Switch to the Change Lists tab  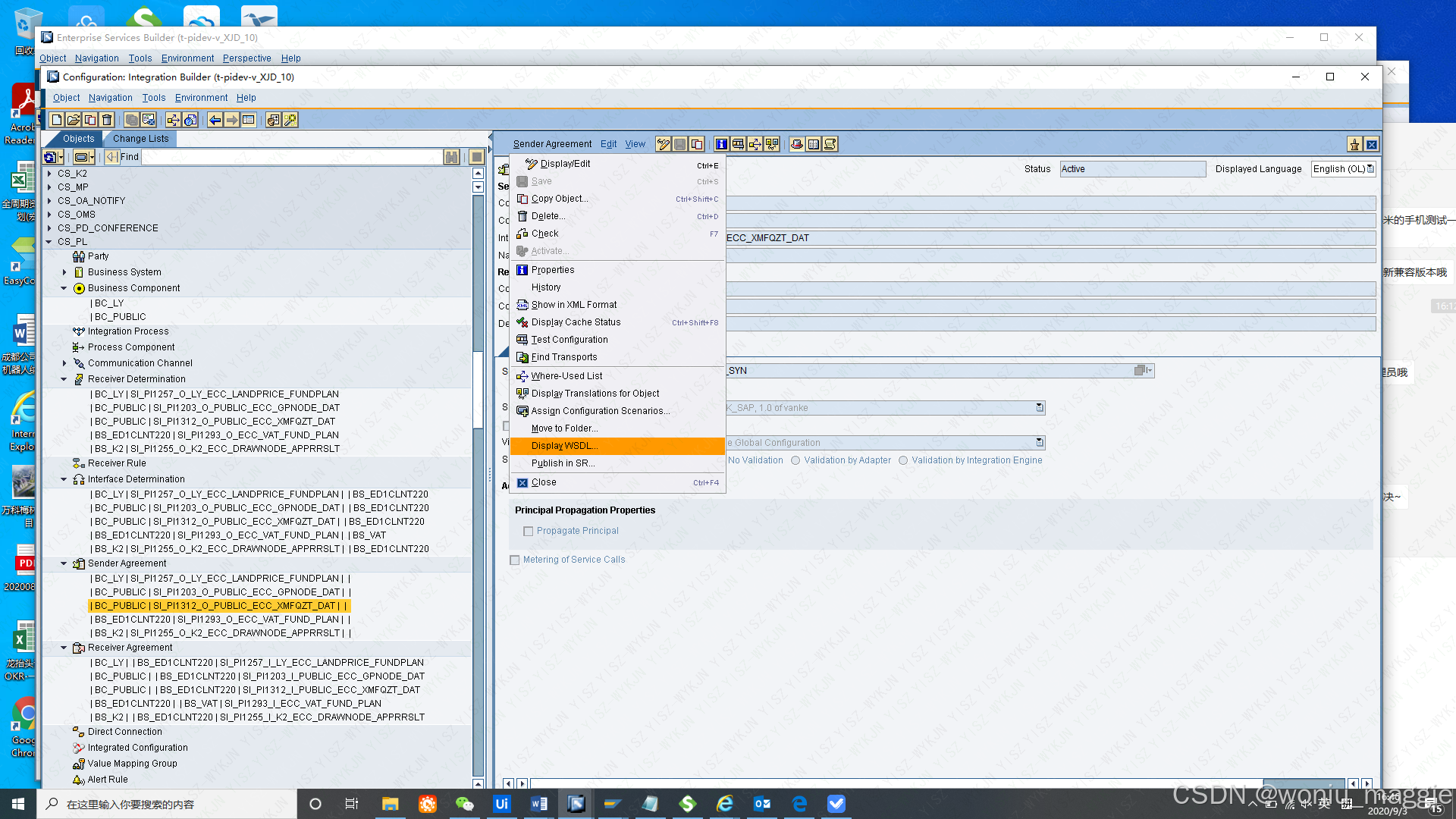click(x=140, y=139)
